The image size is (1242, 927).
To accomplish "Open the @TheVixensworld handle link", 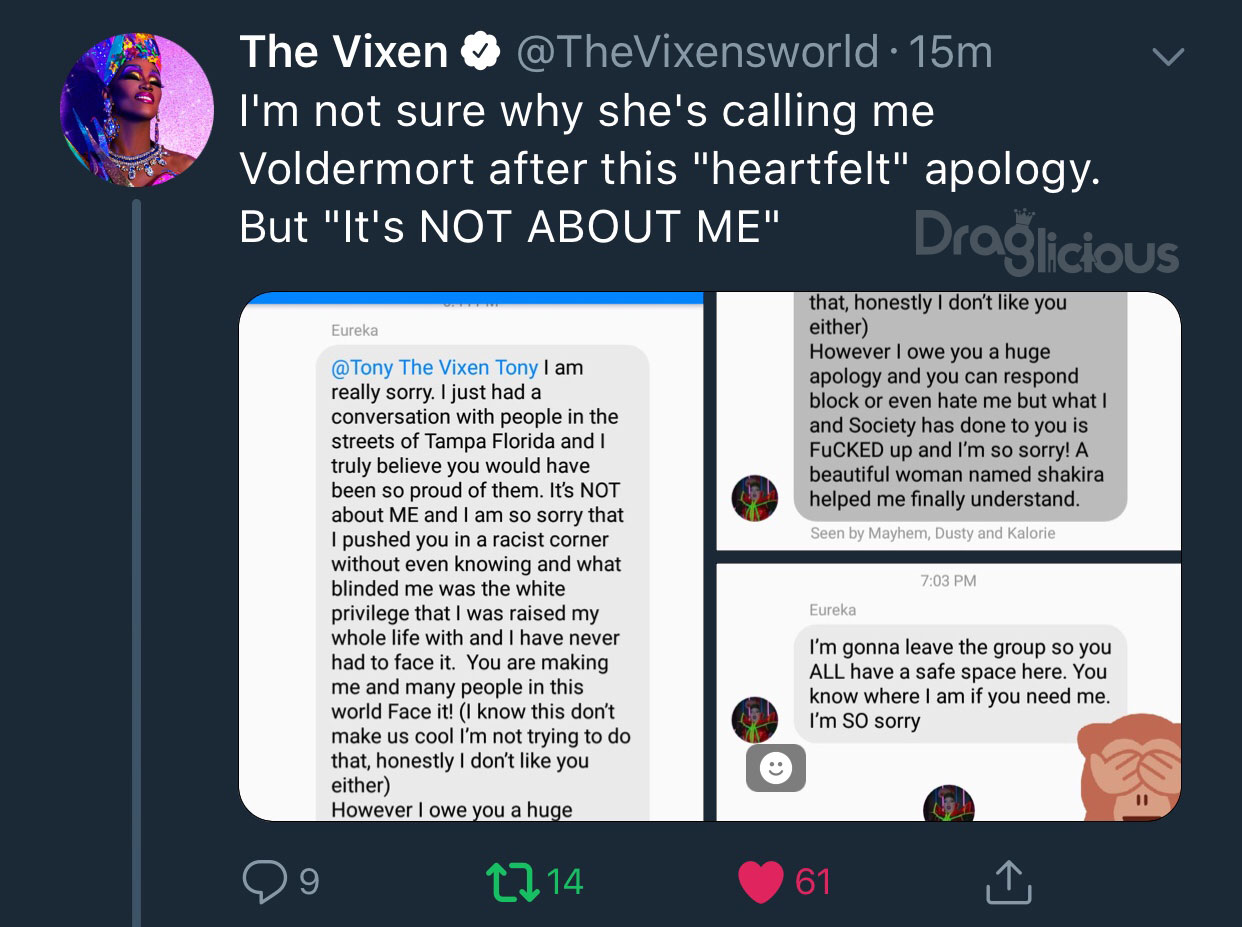I will pyautogui.click(x=696, y=52).
